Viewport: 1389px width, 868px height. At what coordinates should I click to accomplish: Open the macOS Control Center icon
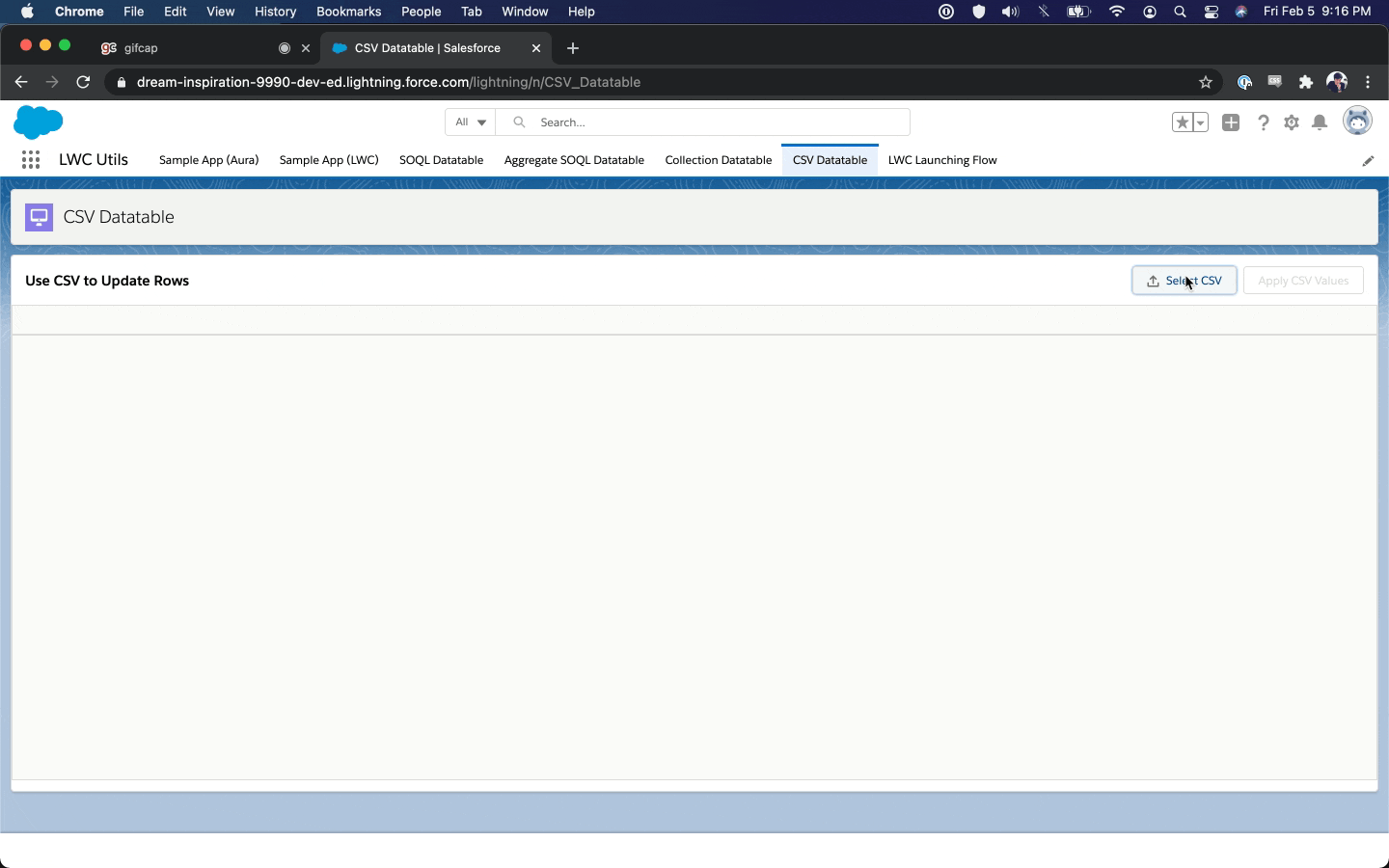pos(1212,12)
